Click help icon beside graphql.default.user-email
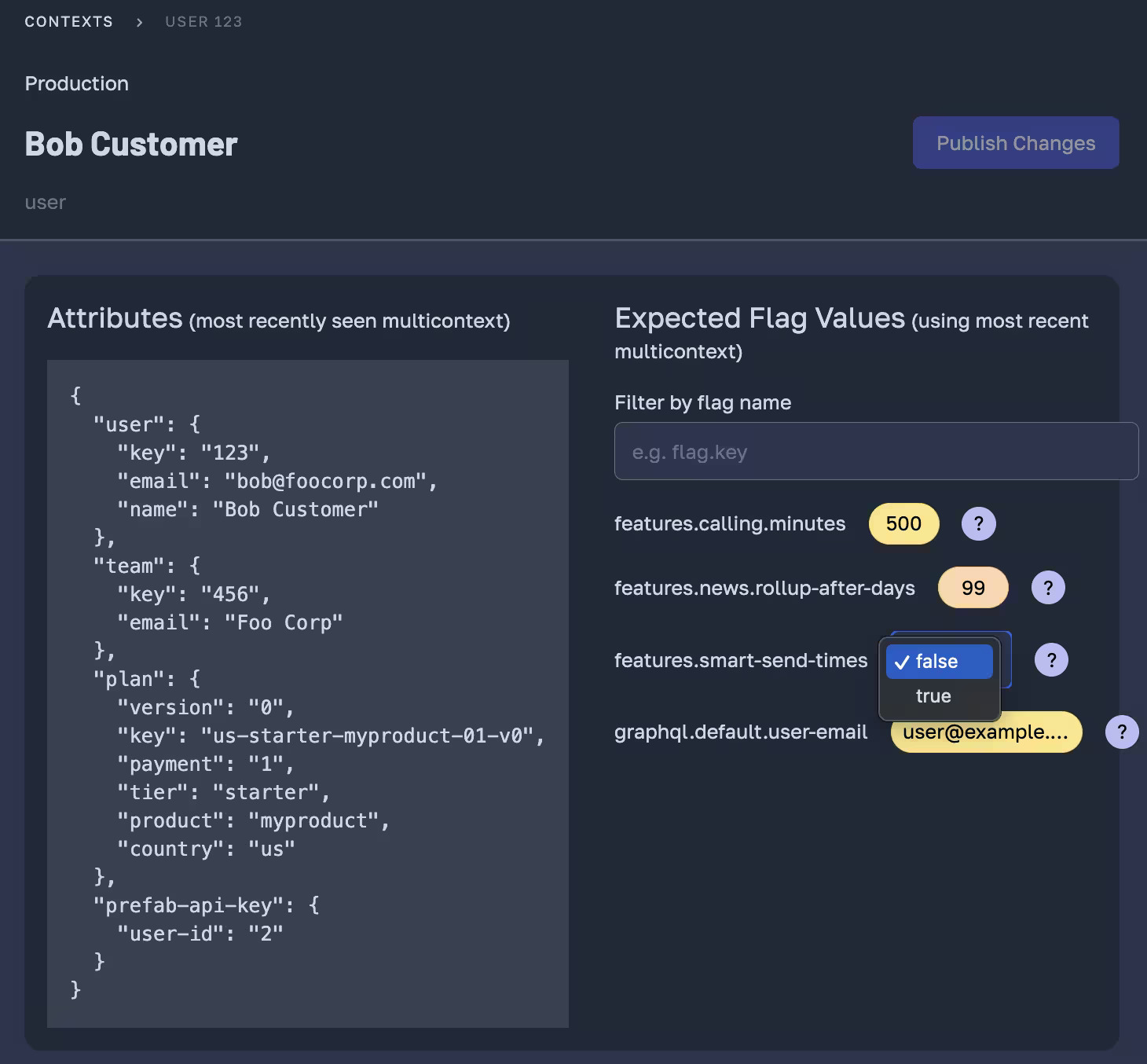Screen dimensions: 1147x1064 [1122, 732]
